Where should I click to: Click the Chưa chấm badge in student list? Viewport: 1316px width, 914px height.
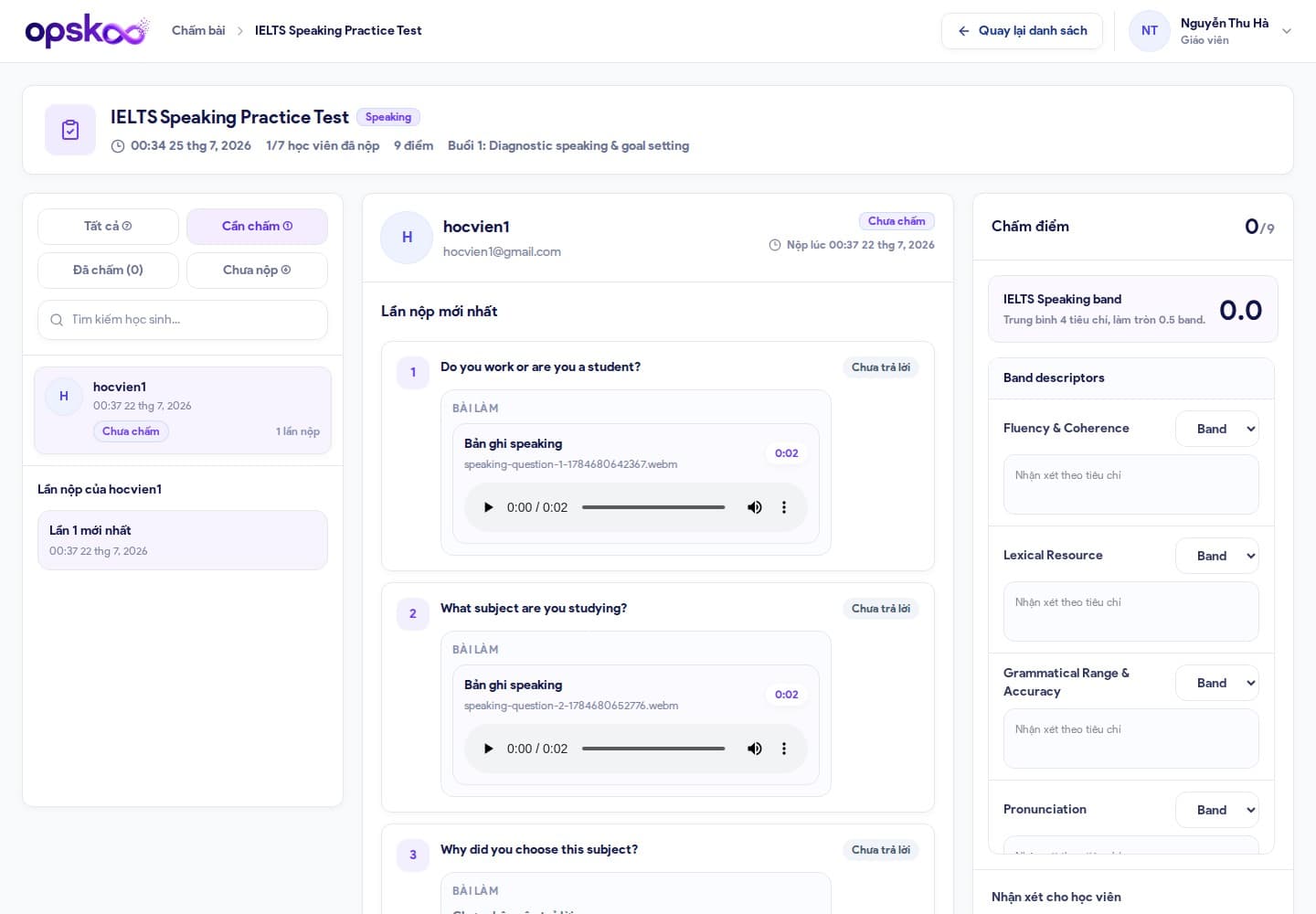131,431
